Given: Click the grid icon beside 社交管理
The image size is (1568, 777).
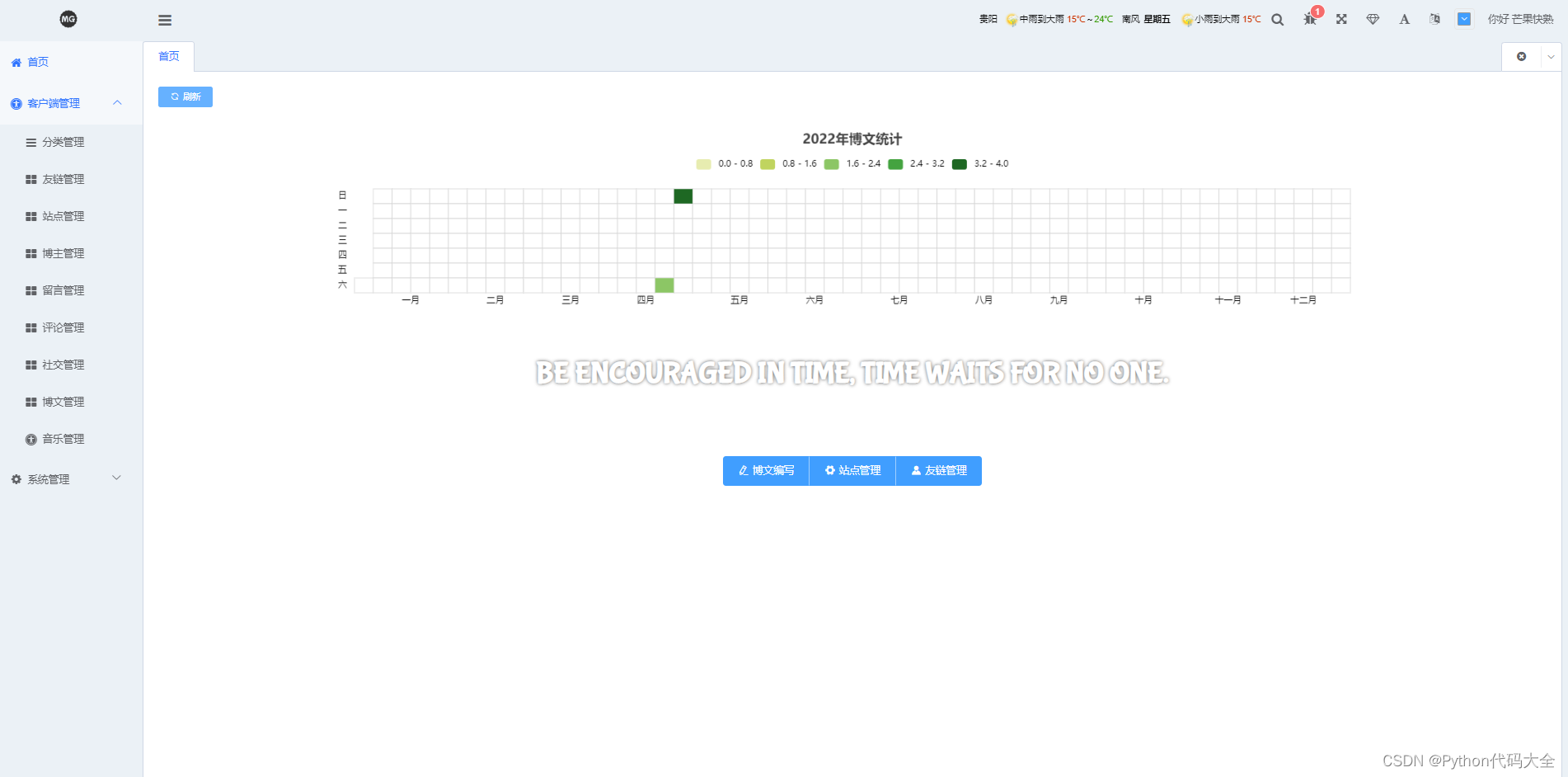Looking at the screenshot, I should tap(31, 365).
